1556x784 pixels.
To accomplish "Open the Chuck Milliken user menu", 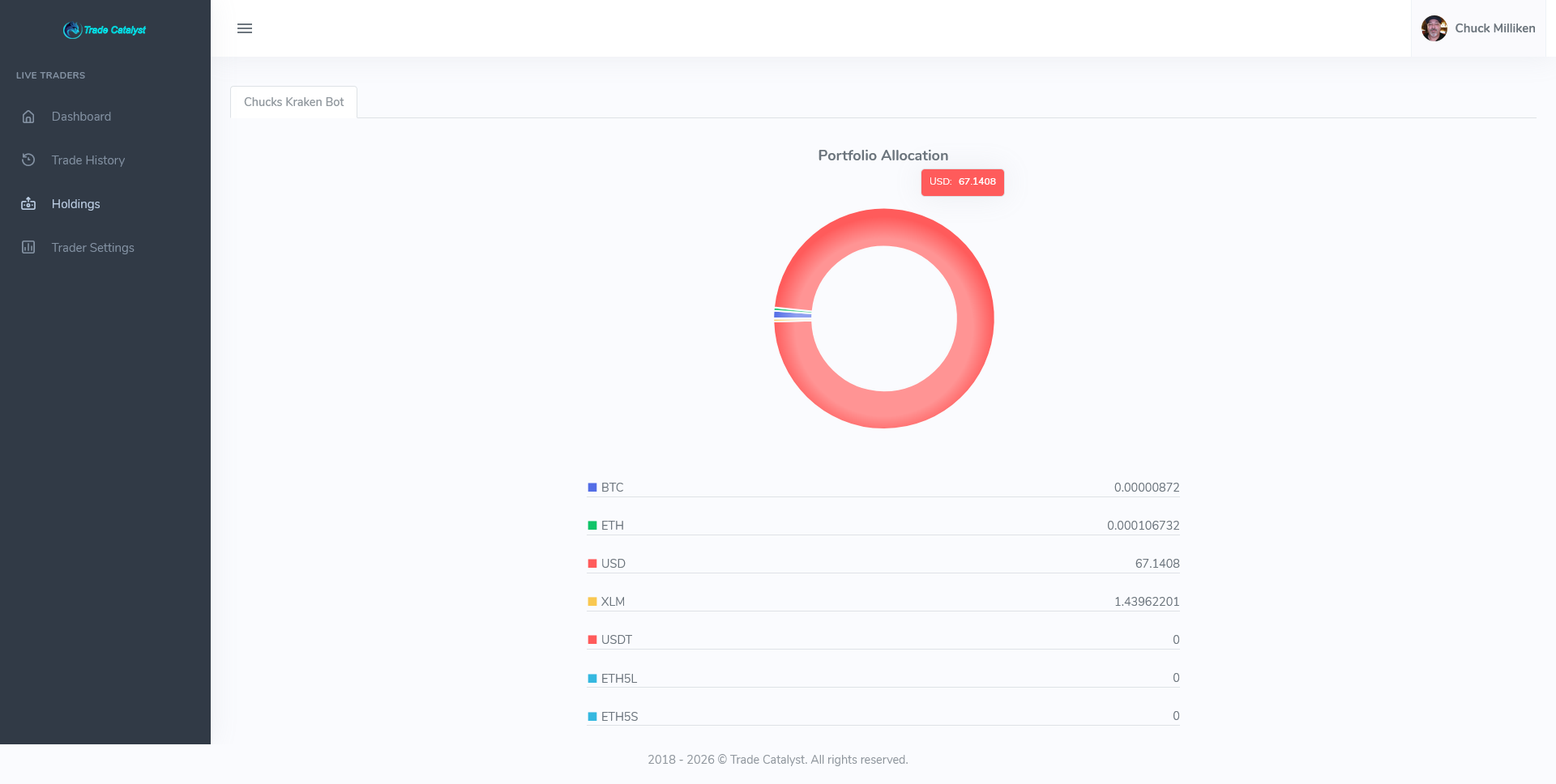I will (1494, 28).
